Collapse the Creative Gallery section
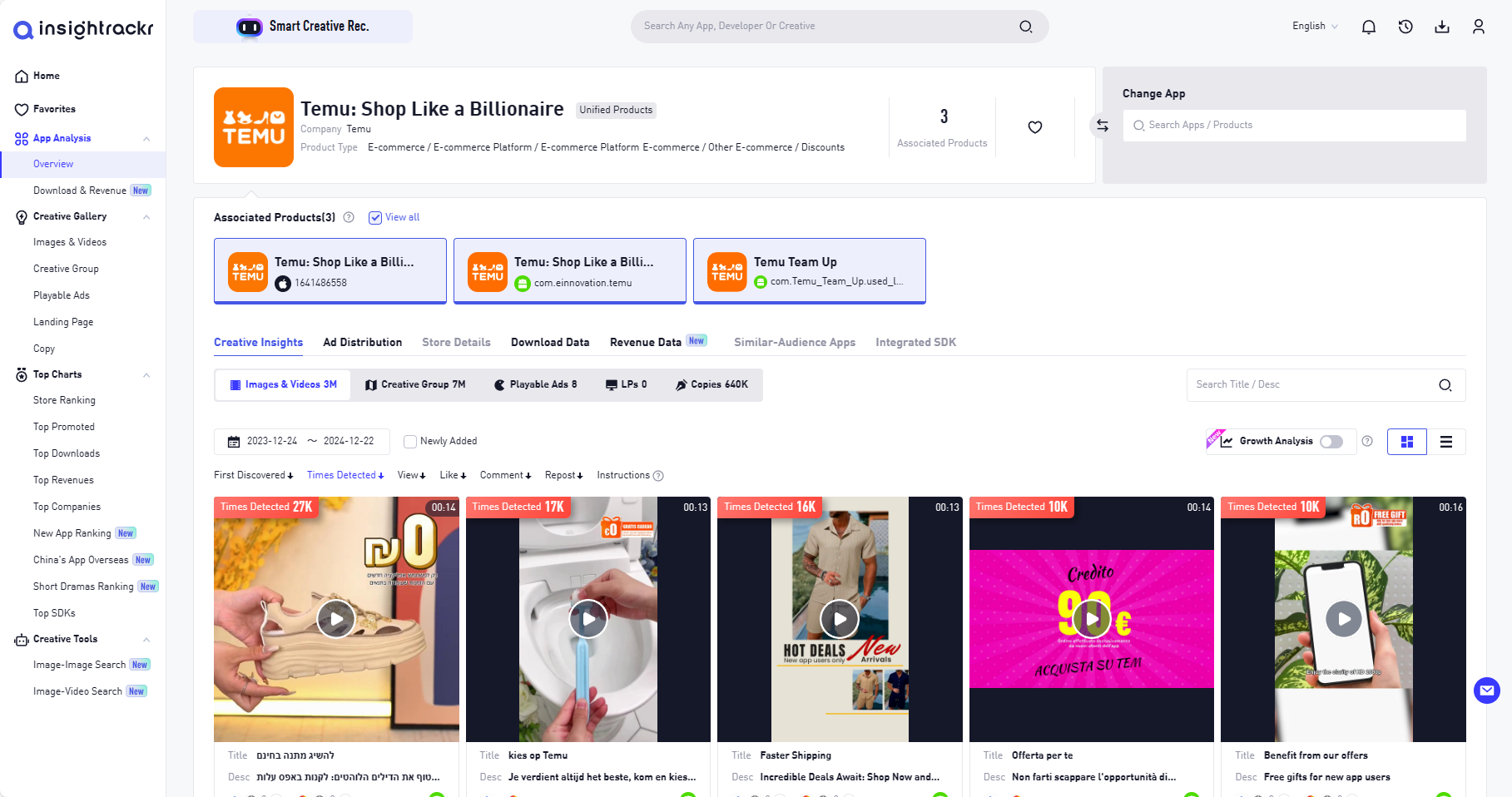The height and width of the screenshot is (797, 1512). pos(146,217)
